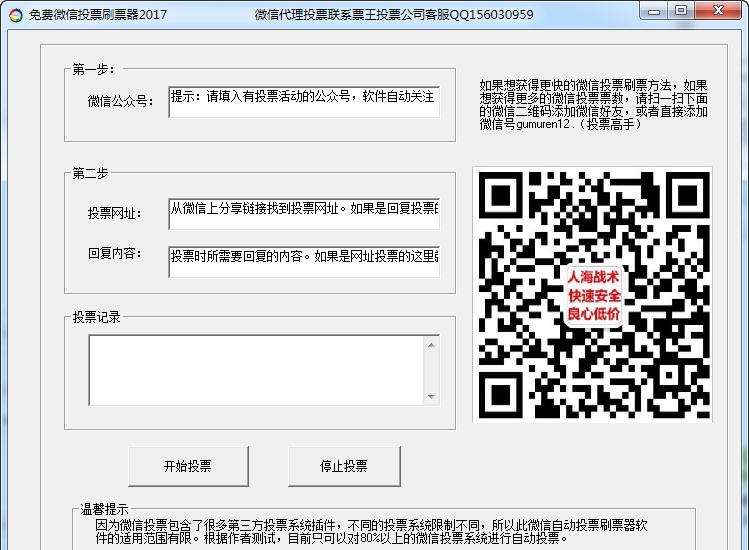
Task: Focus the 微信公众号 input field
Action: [x=304, y=102]
